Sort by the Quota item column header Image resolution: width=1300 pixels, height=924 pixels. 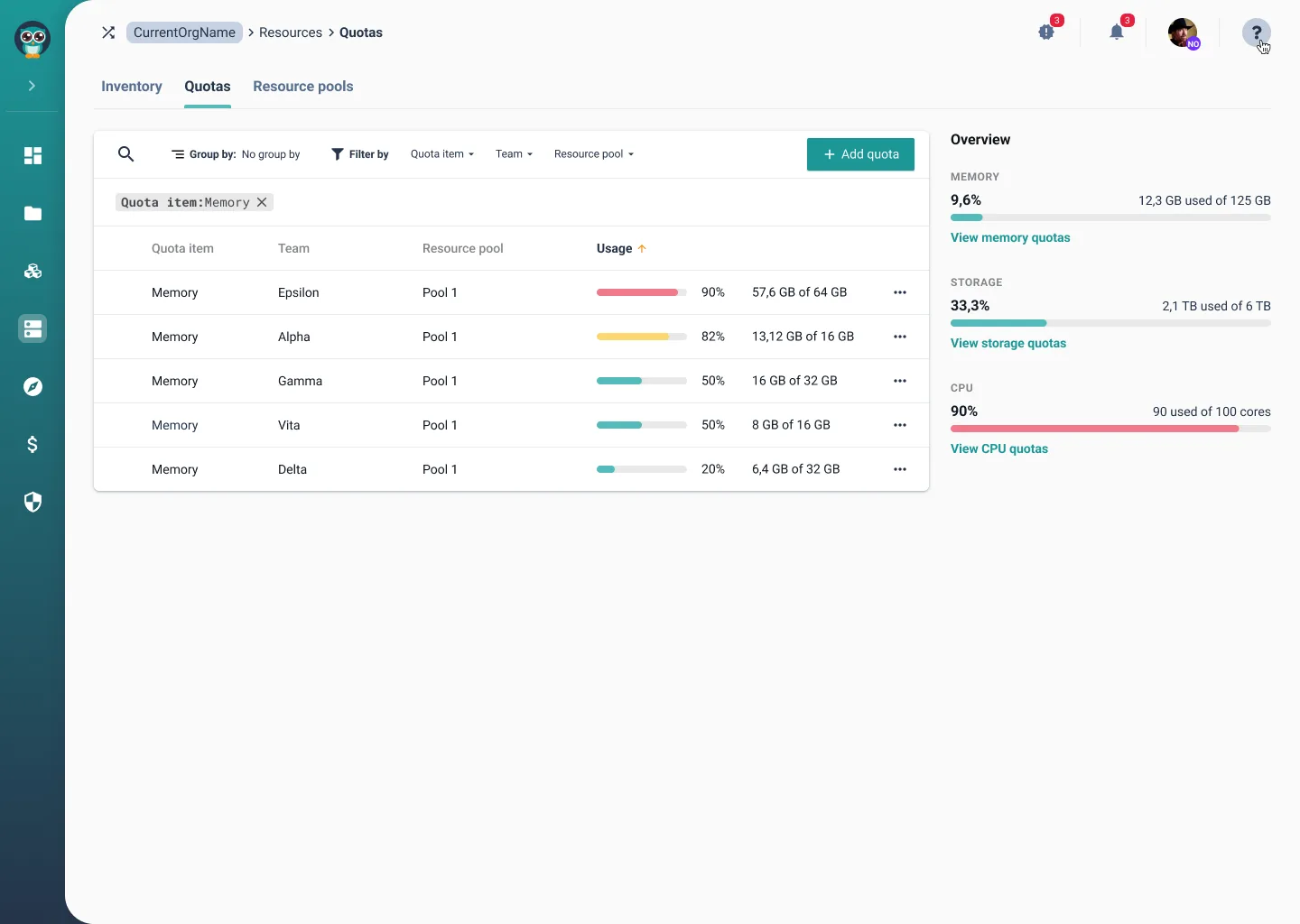tap(182, 248)
